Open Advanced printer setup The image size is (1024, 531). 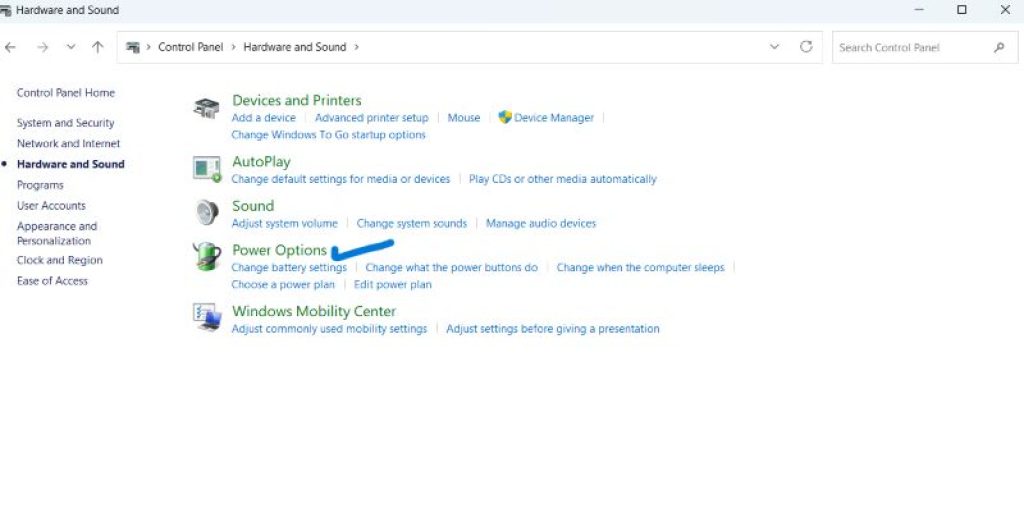coord(372,118)
